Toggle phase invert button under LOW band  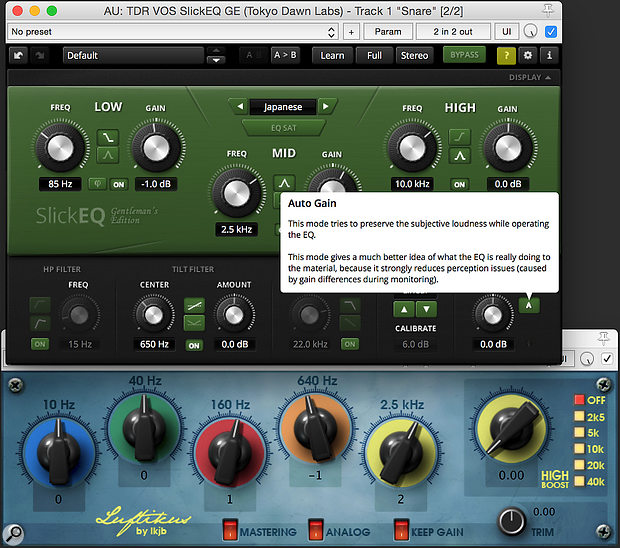(x=97, y=184)
